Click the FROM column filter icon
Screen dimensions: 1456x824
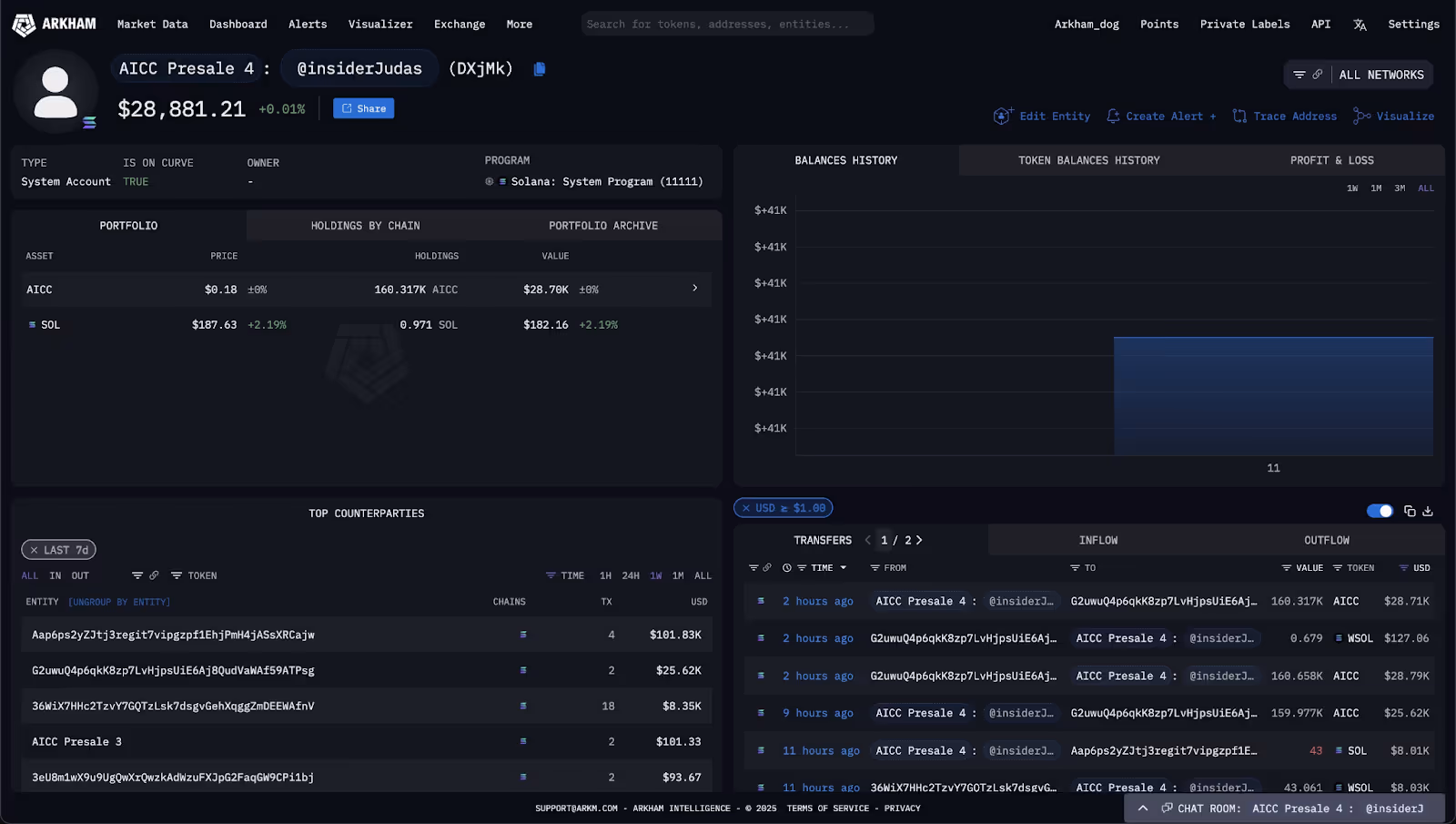tap(875, 568)
